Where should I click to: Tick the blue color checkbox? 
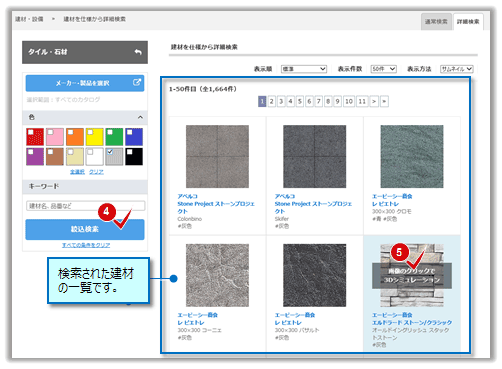pos(130,132)
